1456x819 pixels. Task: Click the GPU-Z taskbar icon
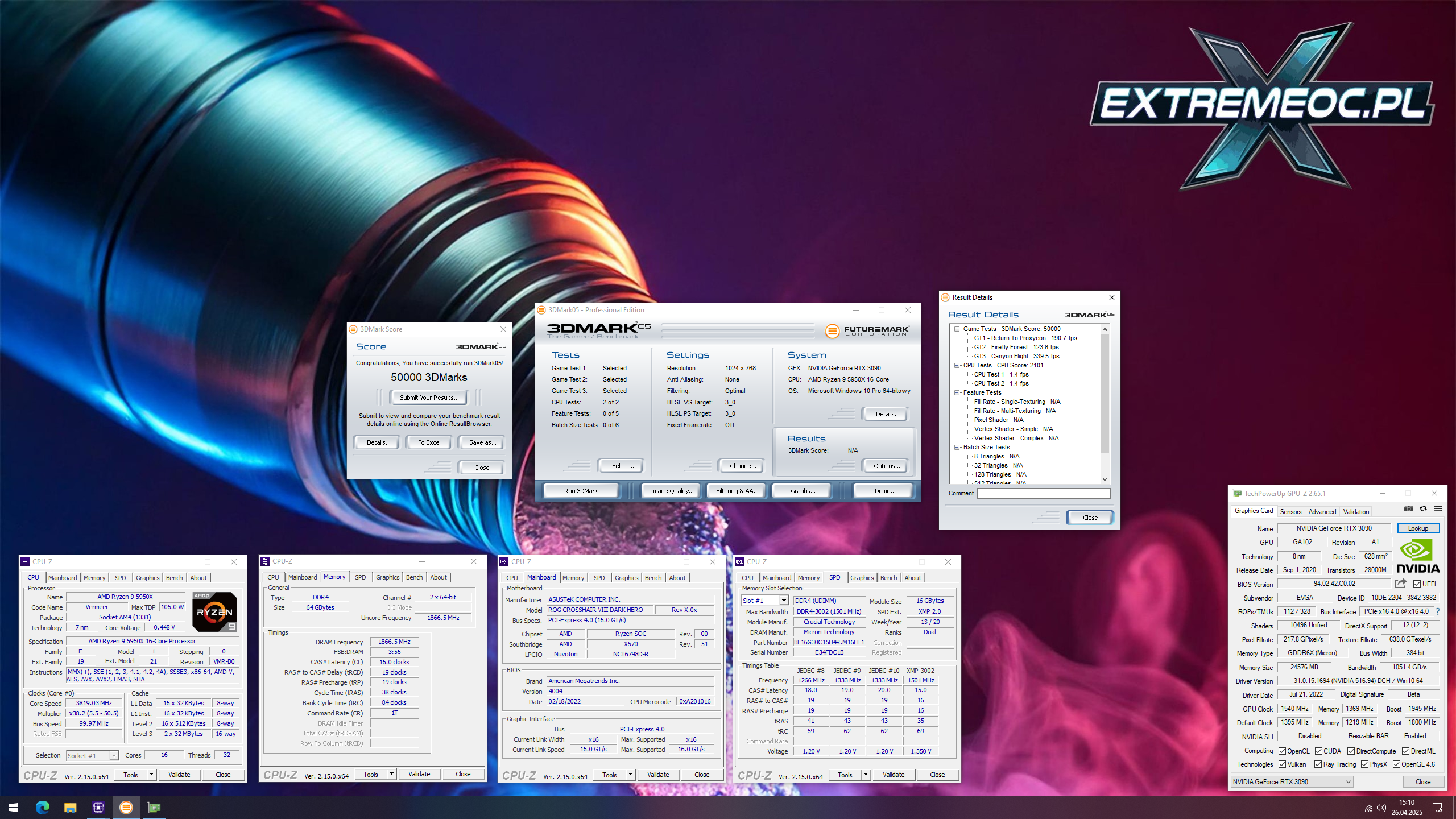pyautogui.click(x=154, y=807)
